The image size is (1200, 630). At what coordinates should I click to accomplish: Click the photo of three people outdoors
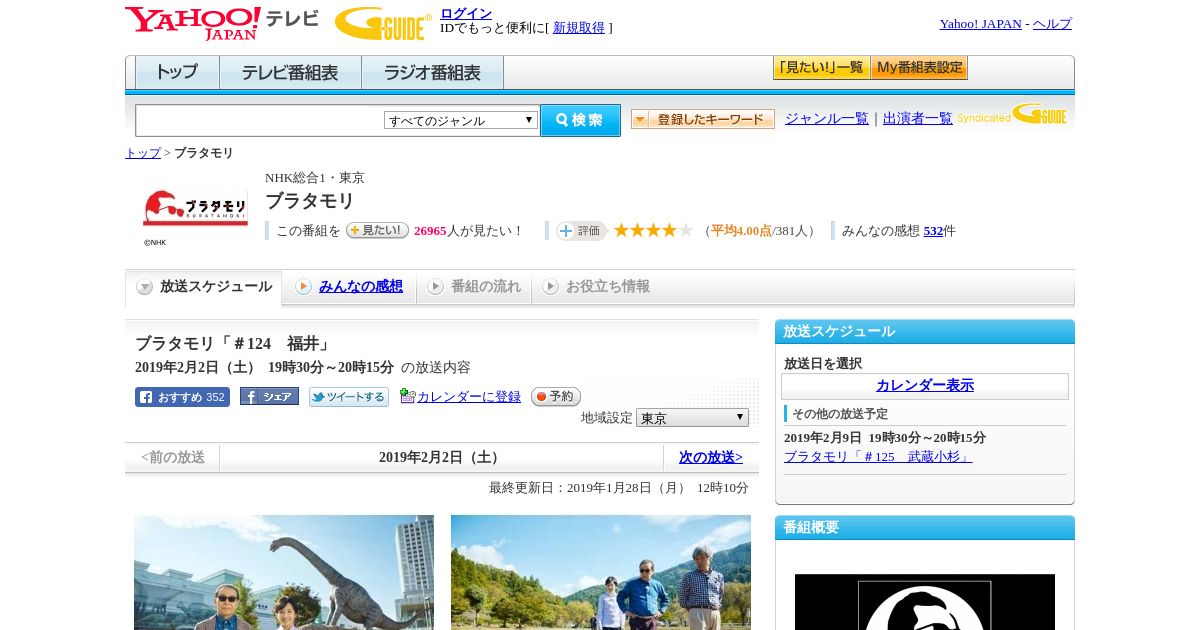tap(601, 572)
